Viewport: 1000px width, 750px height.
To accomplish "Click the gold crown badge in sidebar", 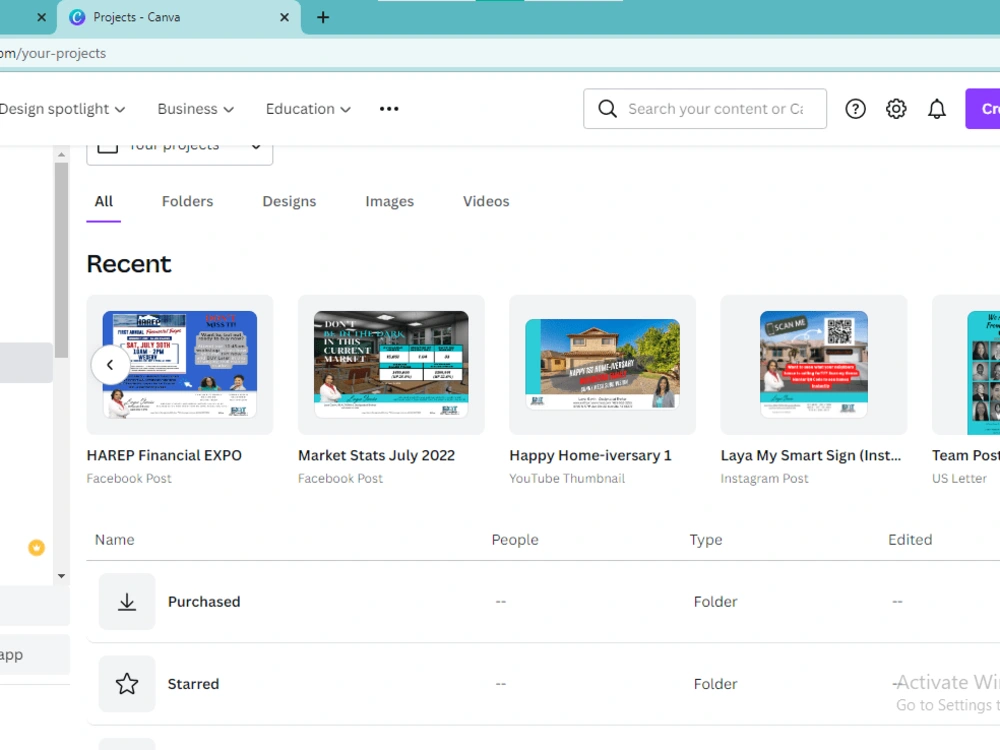I will pos(36,548).
